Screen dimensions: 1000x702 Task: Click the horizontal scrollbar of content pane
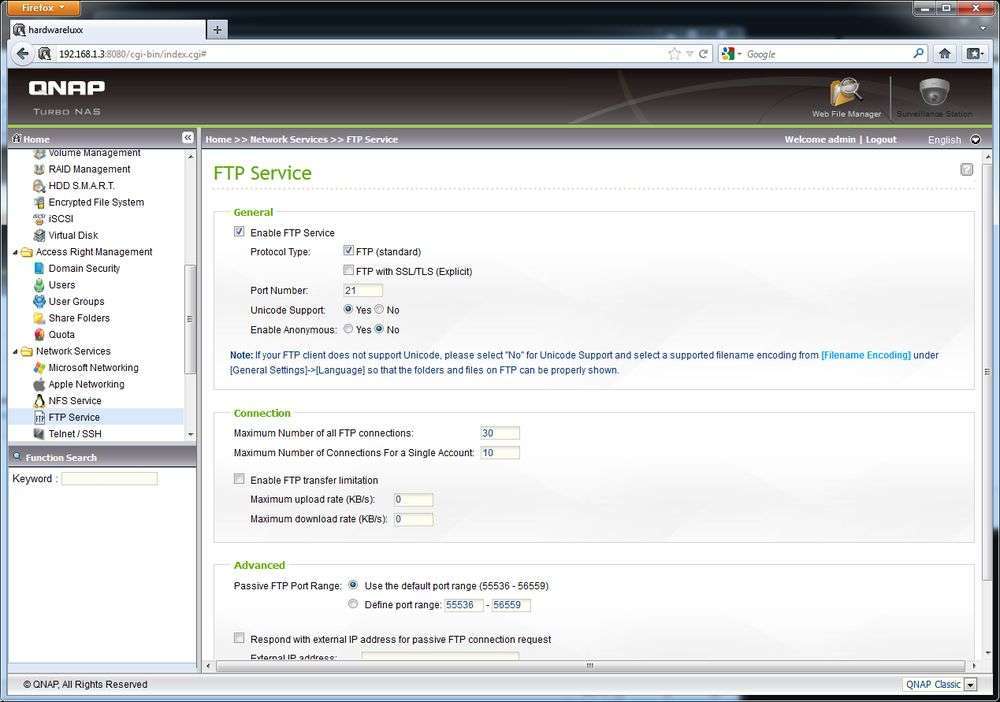(x=590, y=666)
